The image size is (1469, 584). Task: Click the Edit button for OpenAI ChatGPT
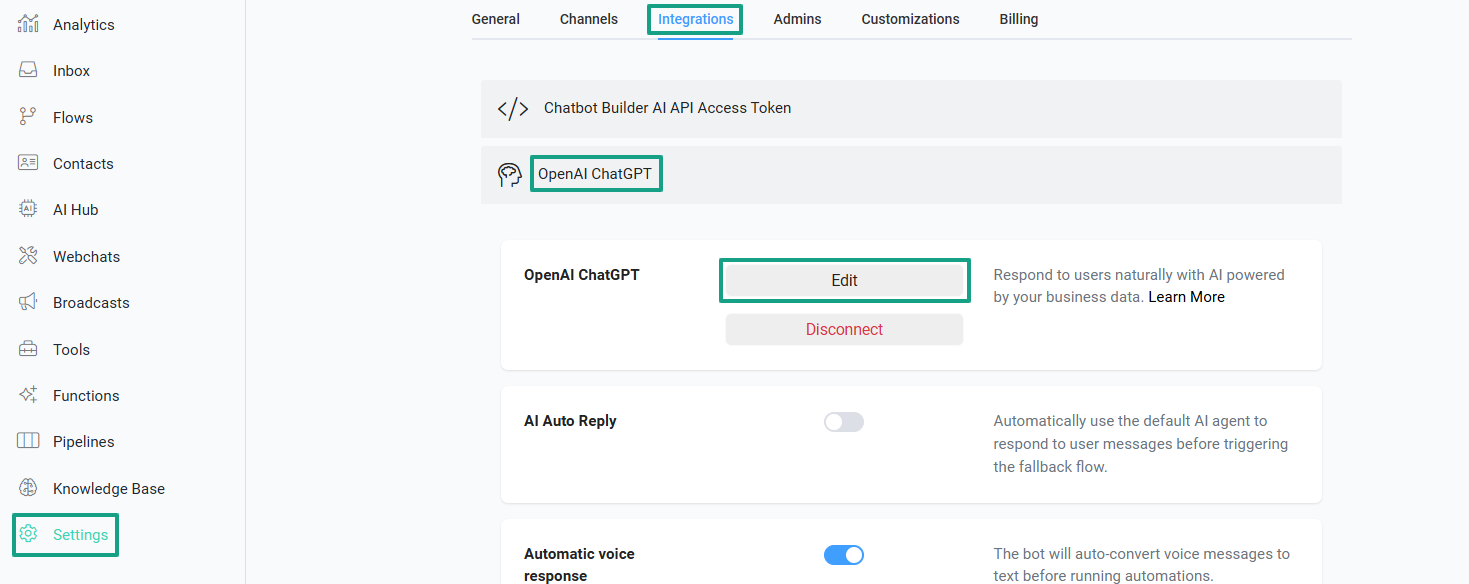click(x=844, y=281)
